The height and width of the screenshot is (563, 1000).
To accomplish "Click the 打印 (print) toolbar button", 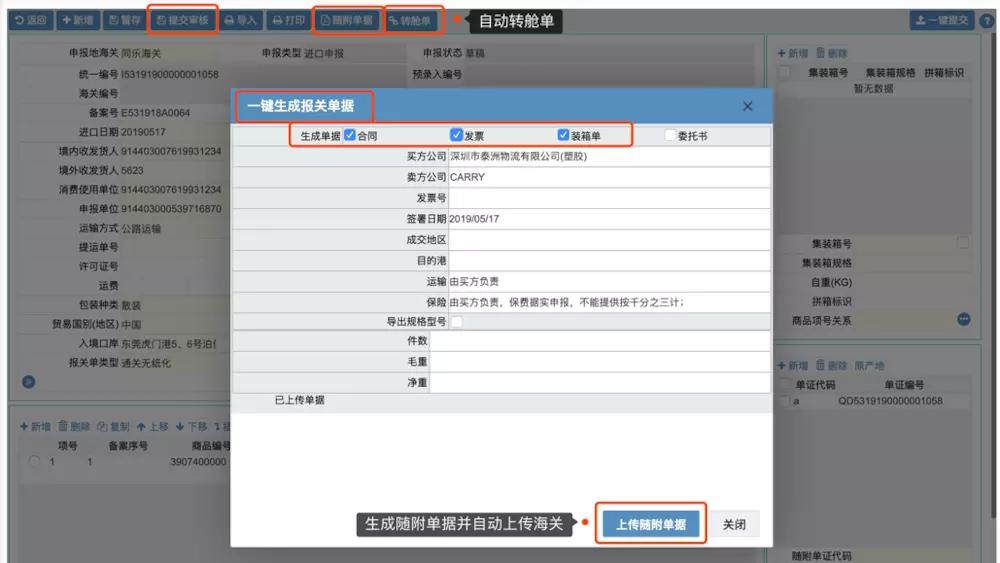I will coord(288,20).
